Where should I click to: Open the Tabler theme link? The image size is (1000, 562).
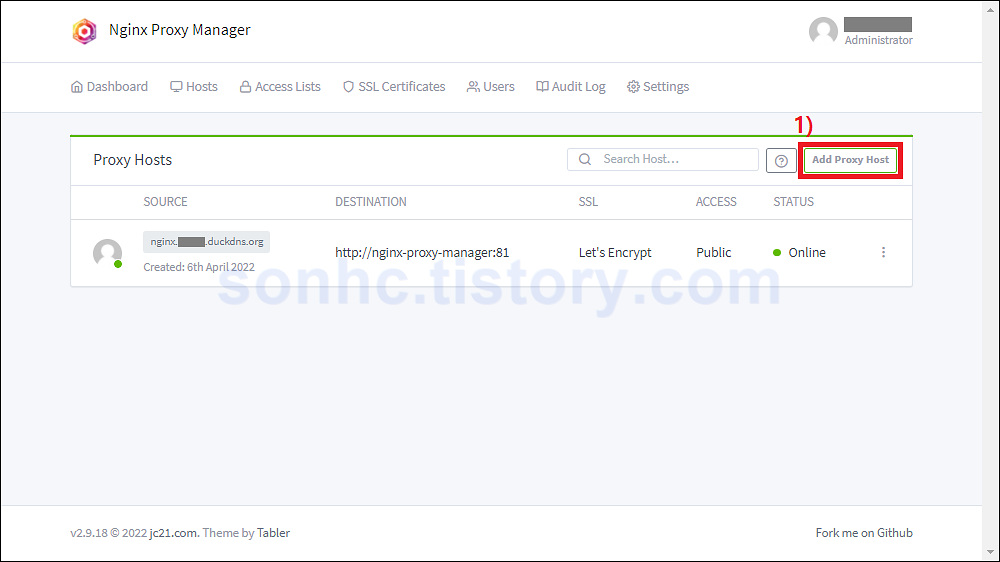tap(274, 533)
